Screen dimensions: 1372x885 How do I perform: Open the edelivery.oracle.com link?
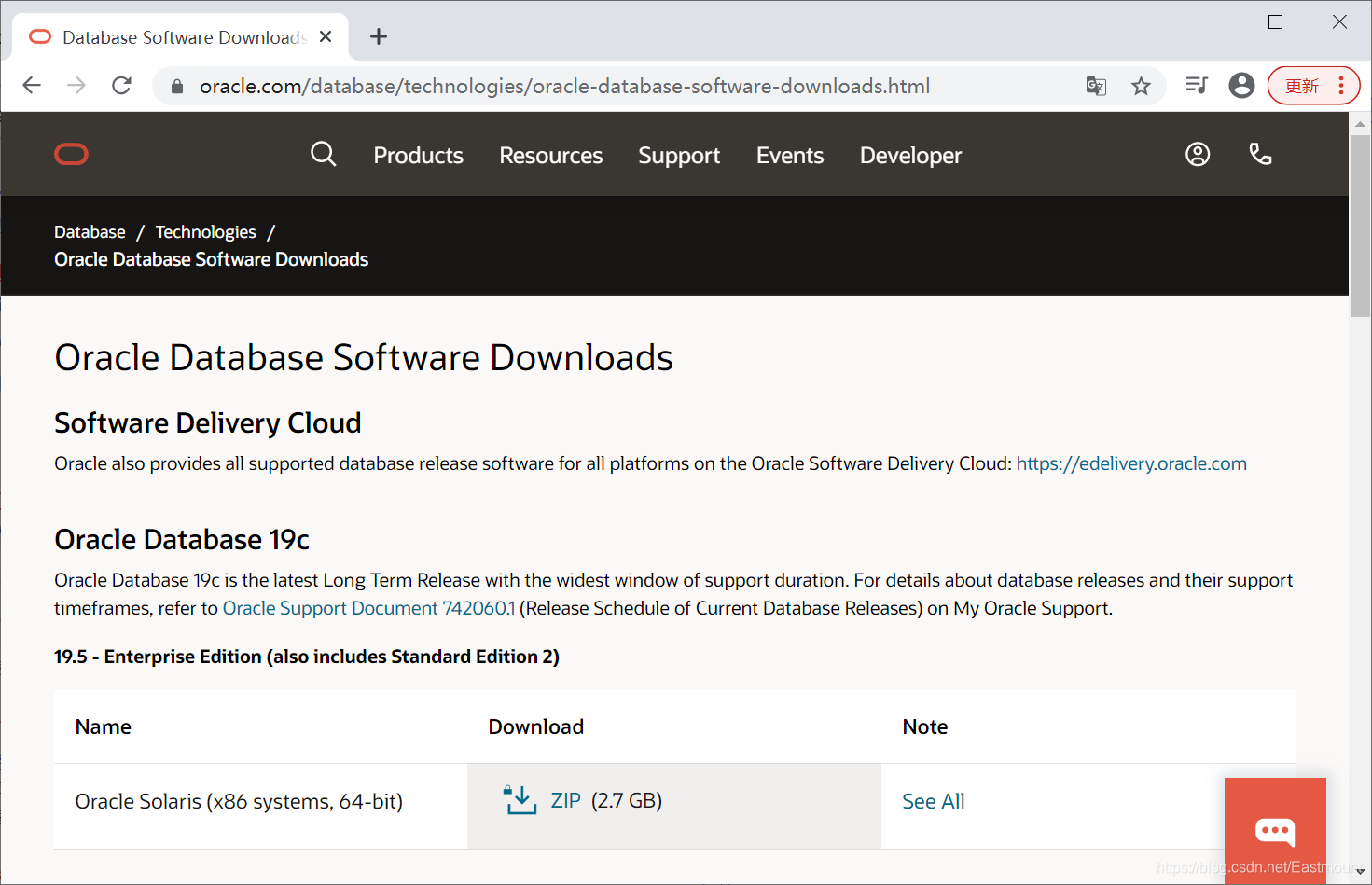[x=1131, y=463]
